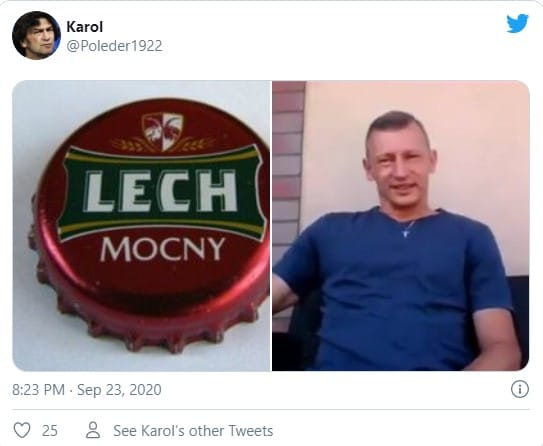Open the Lech Mocny bottle cap image
Screen dimensions: 543x446
pos(141,226)
